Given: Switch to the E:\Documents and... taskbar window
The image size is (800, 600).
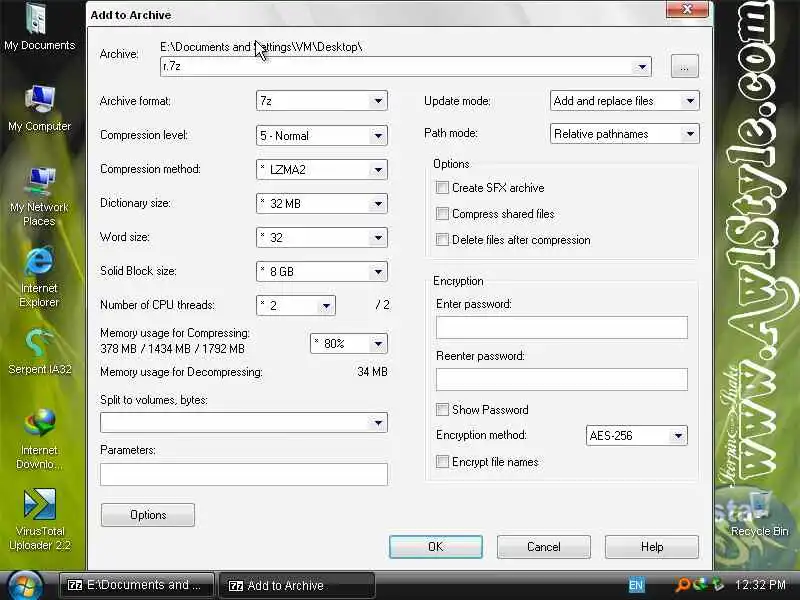Looking at the screenshot, I should (x=136, y=585).
